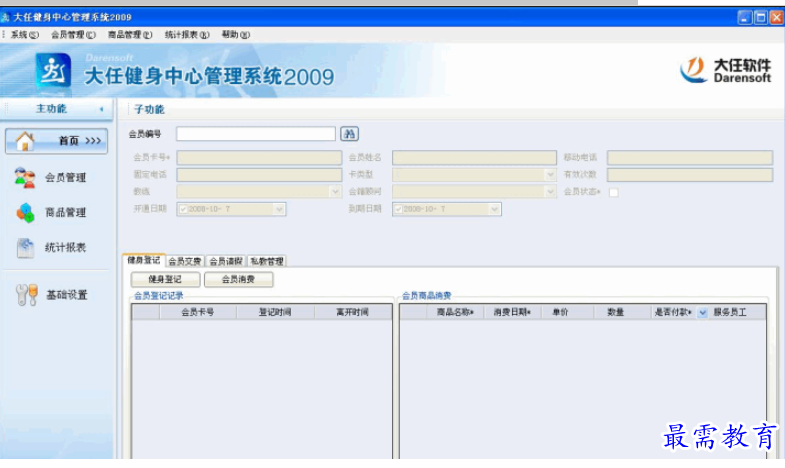Click the 有效次数 input field
Viewport: 785px width, 468px height.
690,175
